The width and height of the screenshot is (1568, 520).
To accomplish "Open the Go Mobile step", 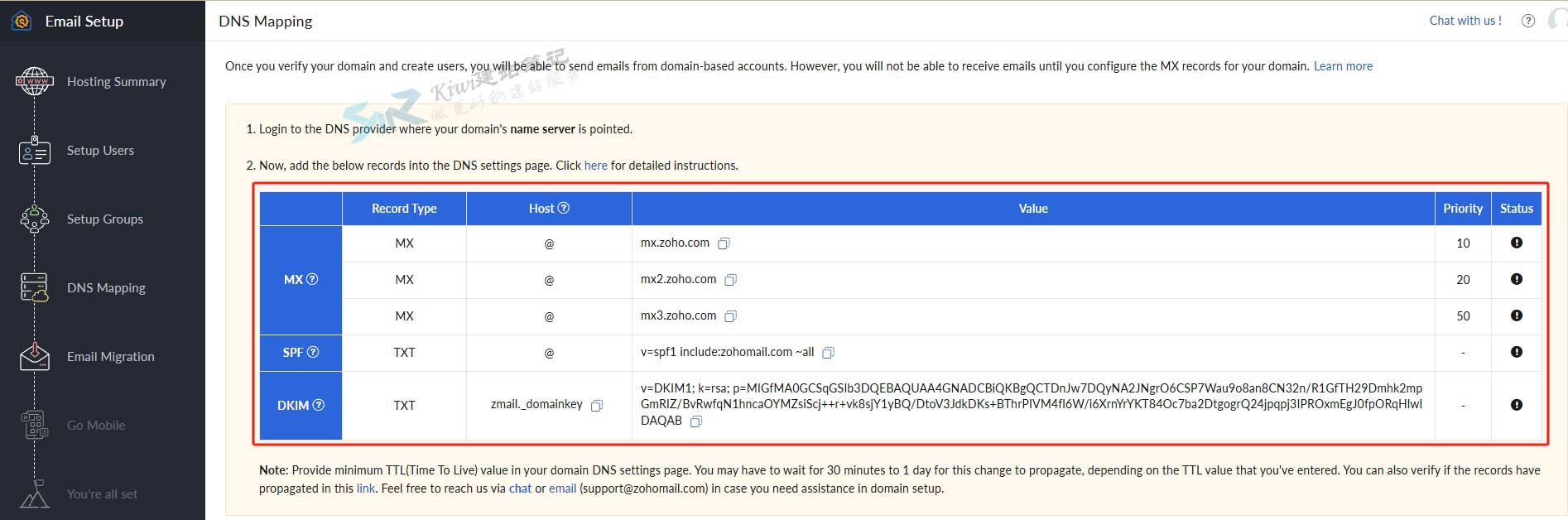I will 96,426.
